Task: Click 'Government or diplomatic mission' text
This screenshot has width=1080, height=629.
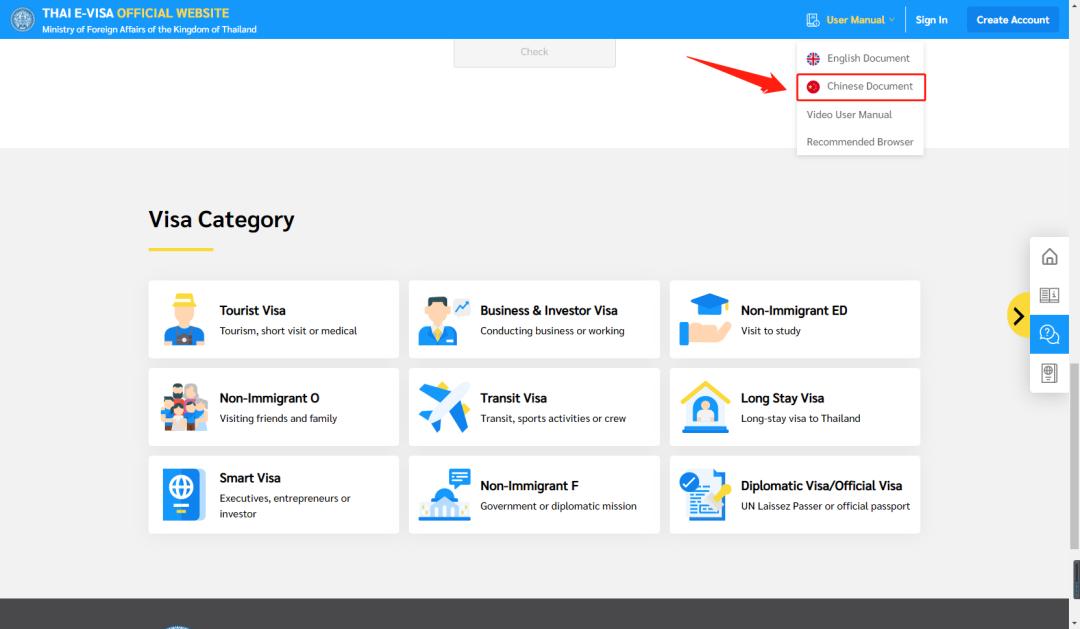Action: click(x=559, y=506)
